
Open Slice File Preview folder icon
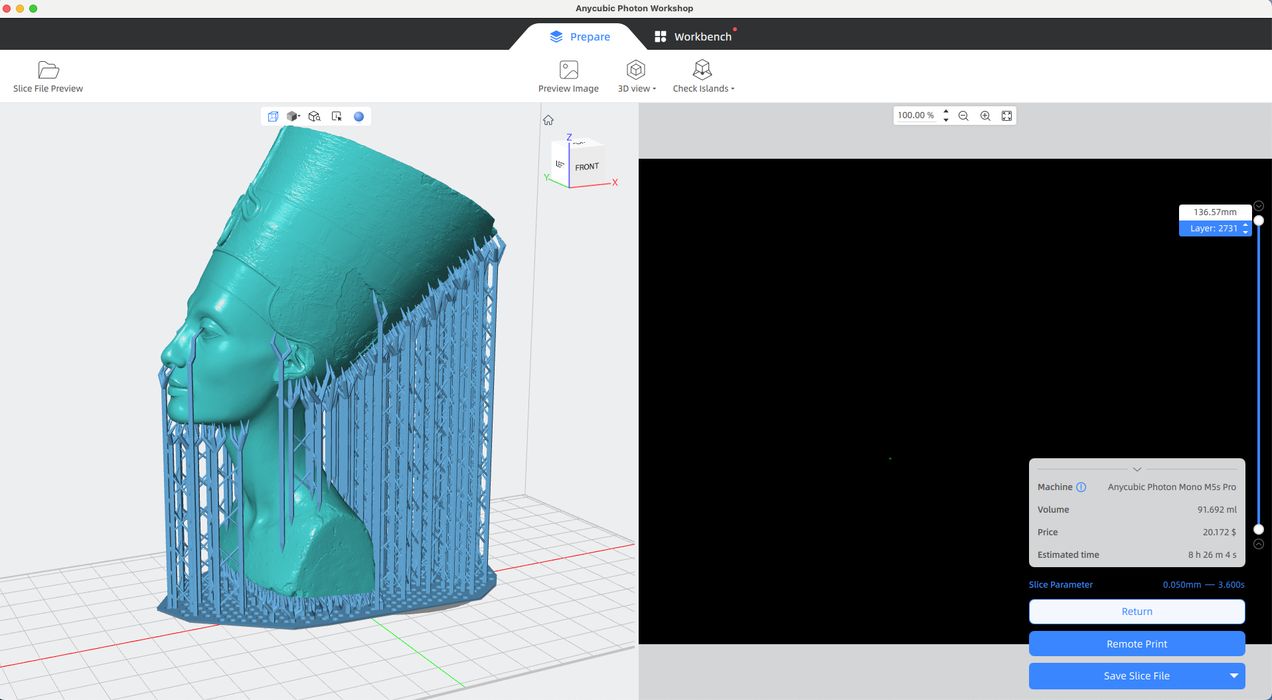point(48,70)
